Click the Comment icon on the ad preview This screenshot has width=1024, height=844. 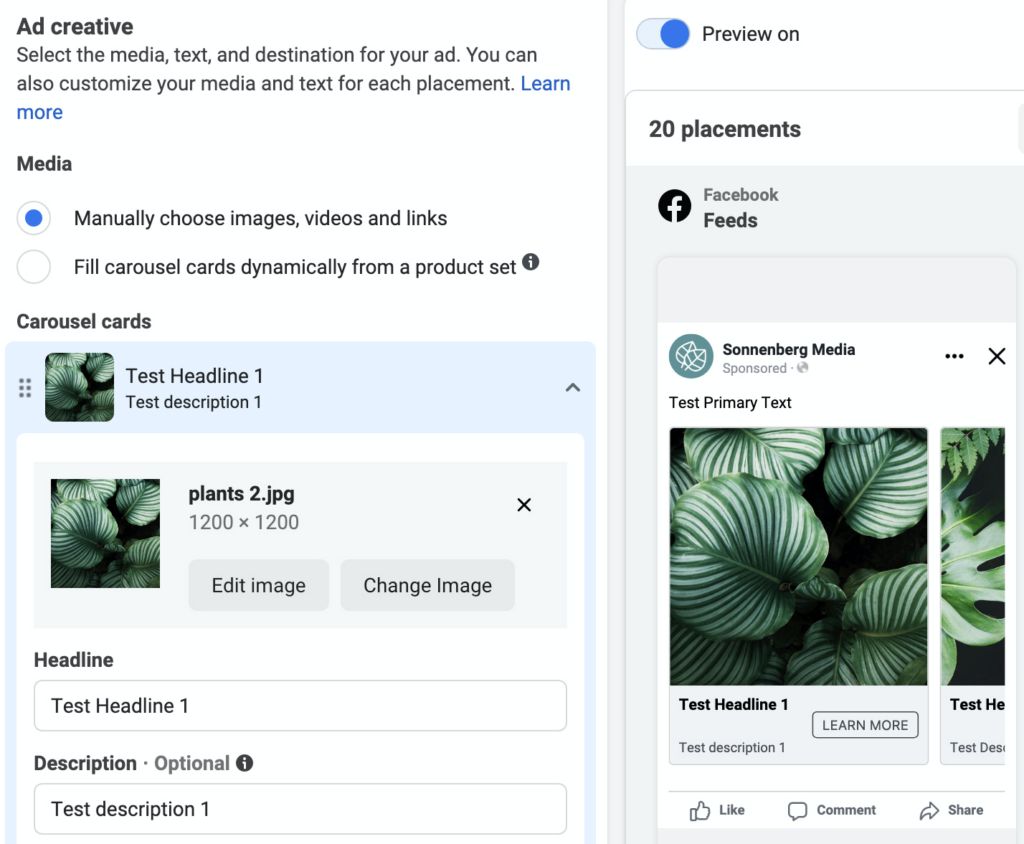point(798,810)
